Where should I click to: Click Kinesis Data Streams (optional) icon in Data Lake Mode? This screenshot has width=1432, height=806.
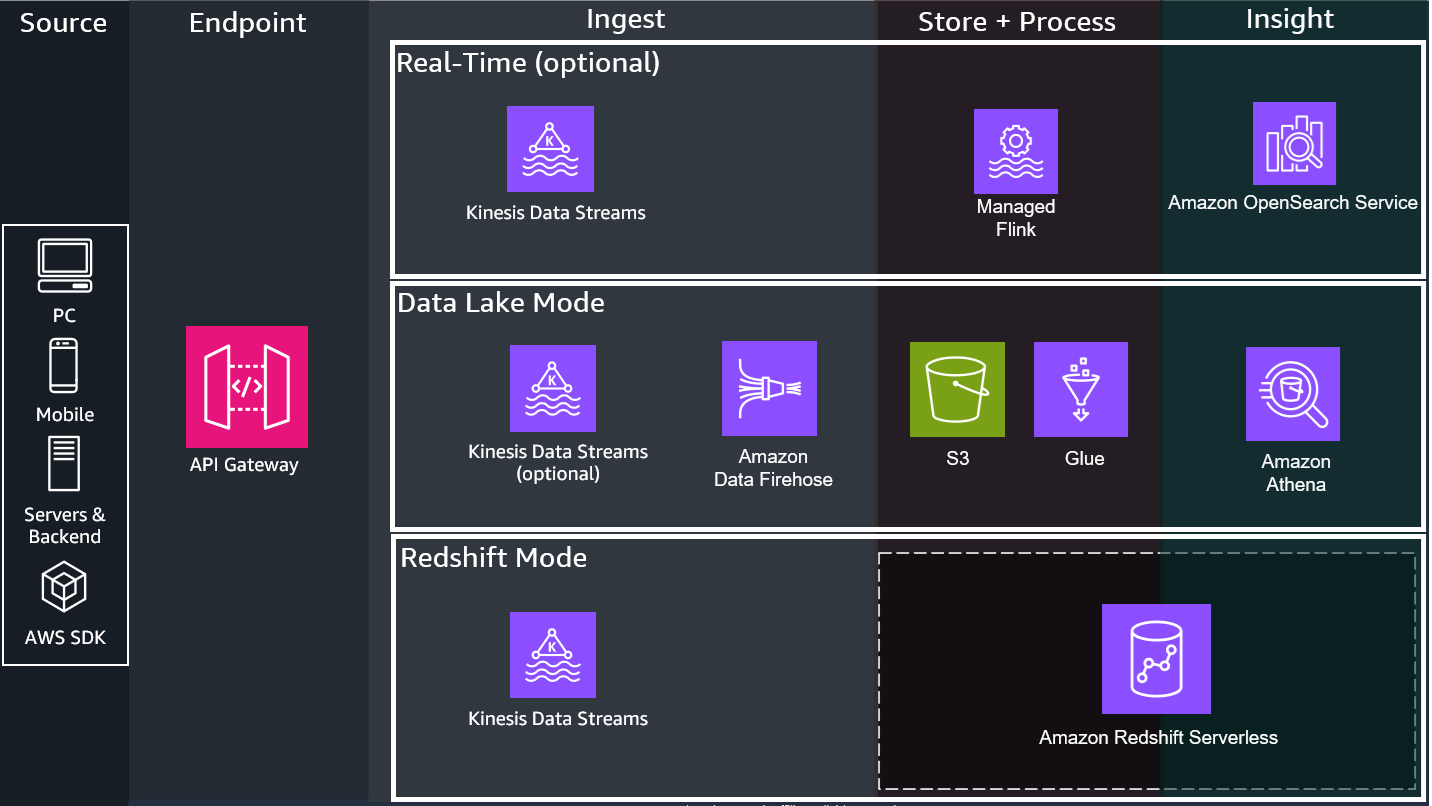553,388
